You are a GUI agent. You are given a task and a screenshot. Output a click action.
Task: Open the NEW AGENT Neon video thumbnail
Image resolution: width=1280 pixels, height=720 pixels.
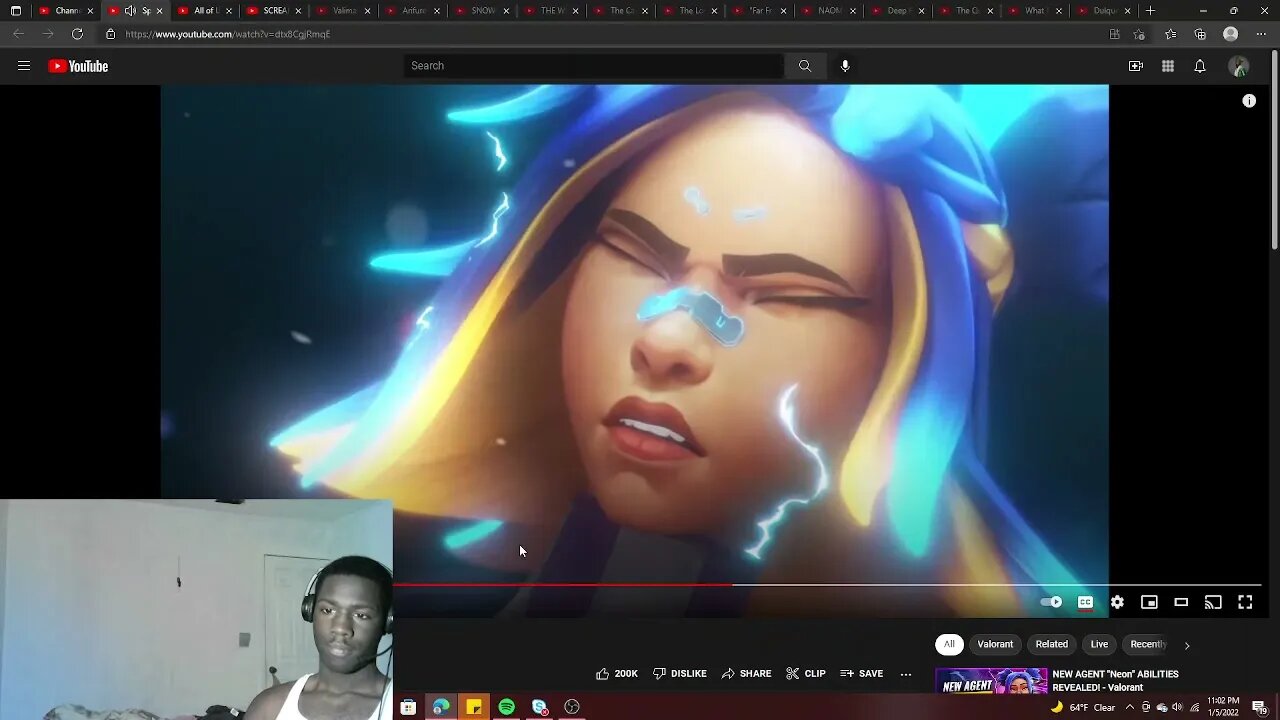coord(991,681)
